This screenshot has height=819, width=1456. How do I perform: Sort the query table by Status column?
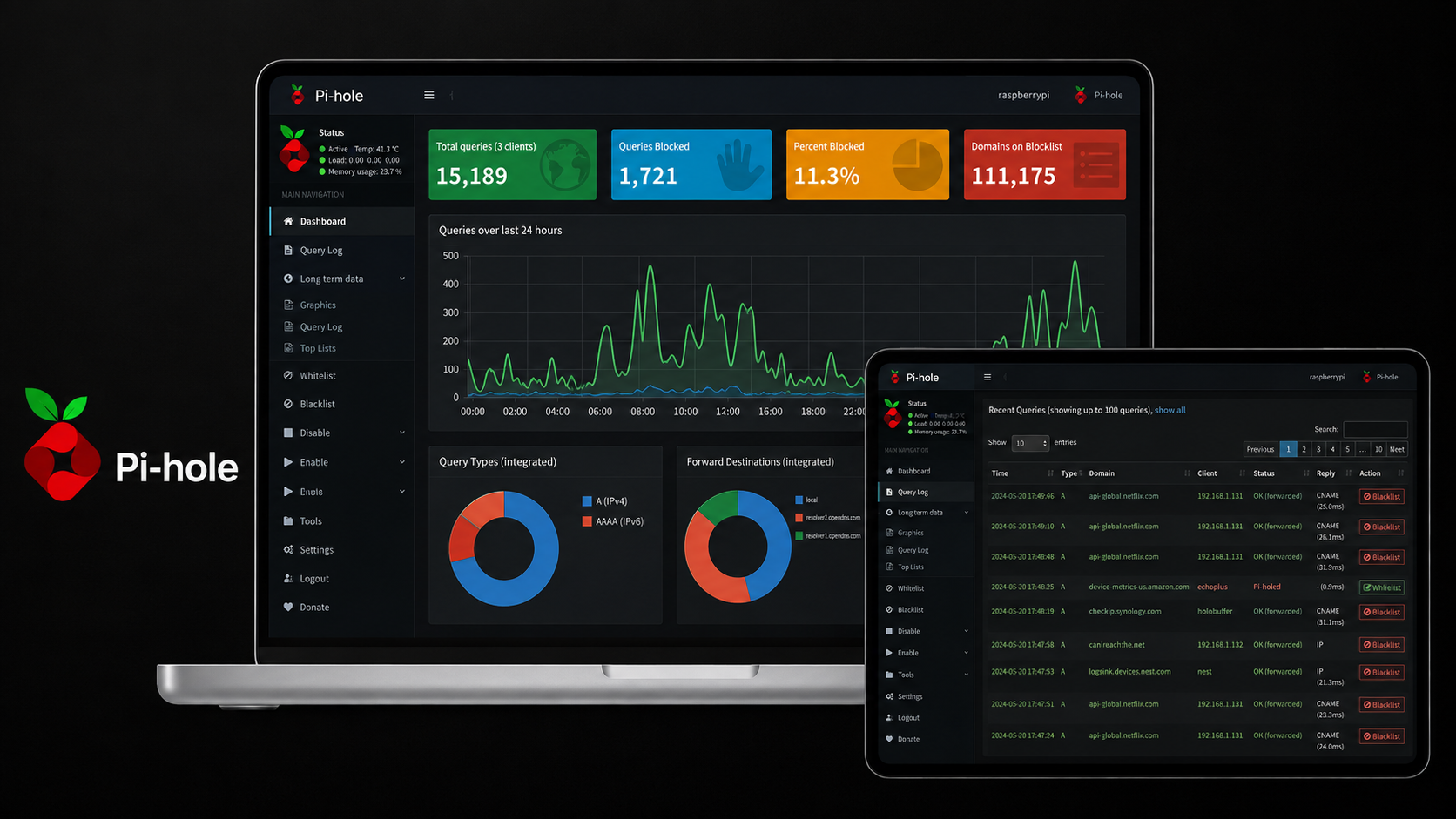[1280, 473]
